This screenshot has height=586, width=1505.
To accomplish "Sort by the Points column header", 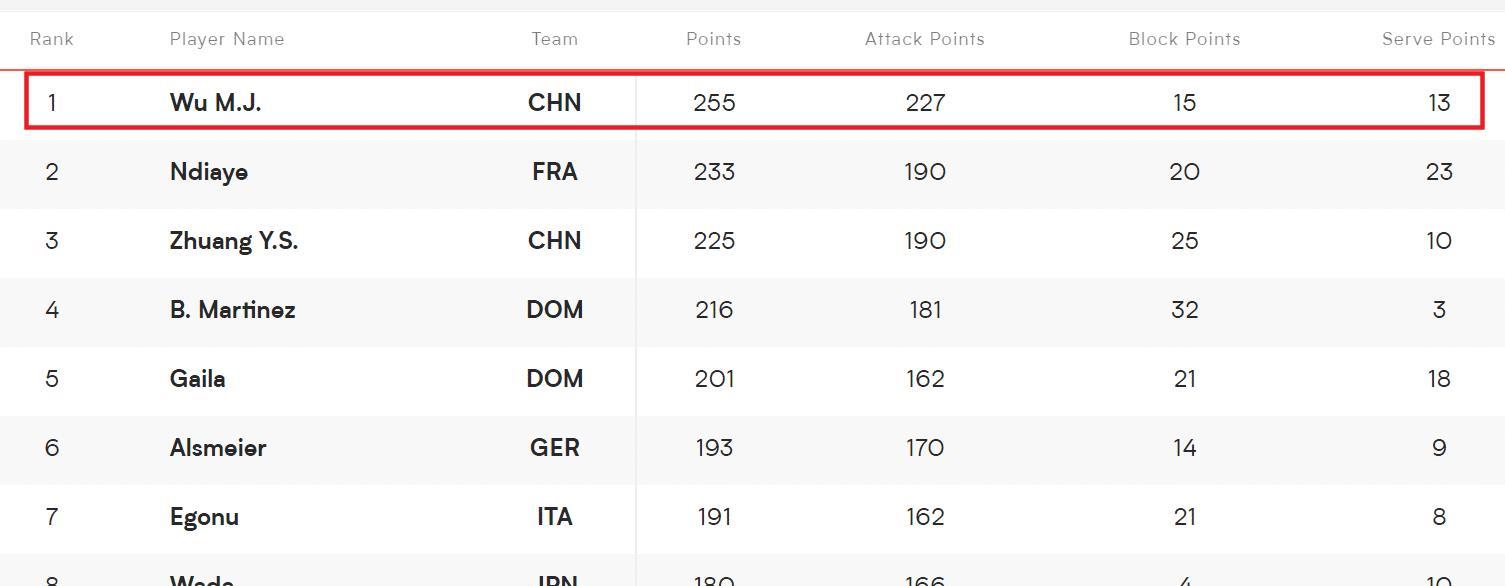I will pyautogui.click(x=713, y=39).
